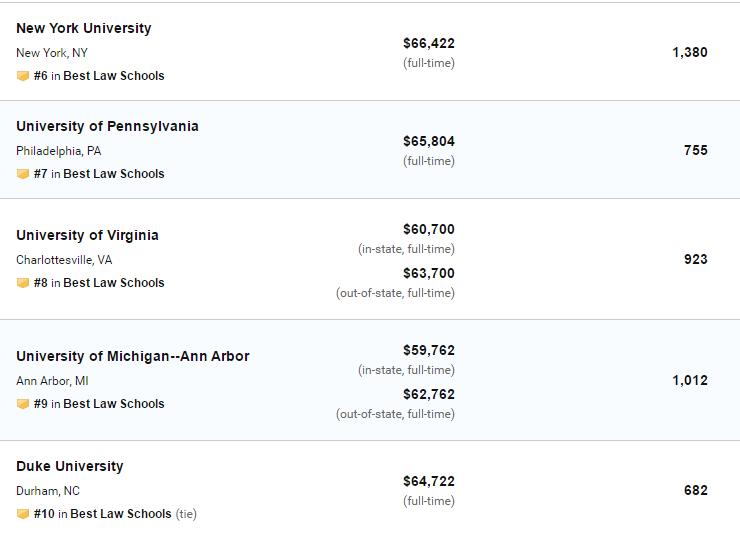This screenshot has width=740, height=538.
Task: Click the badge icon beside Pennsylvania's #7 ranking
Action: pos(23,174)
